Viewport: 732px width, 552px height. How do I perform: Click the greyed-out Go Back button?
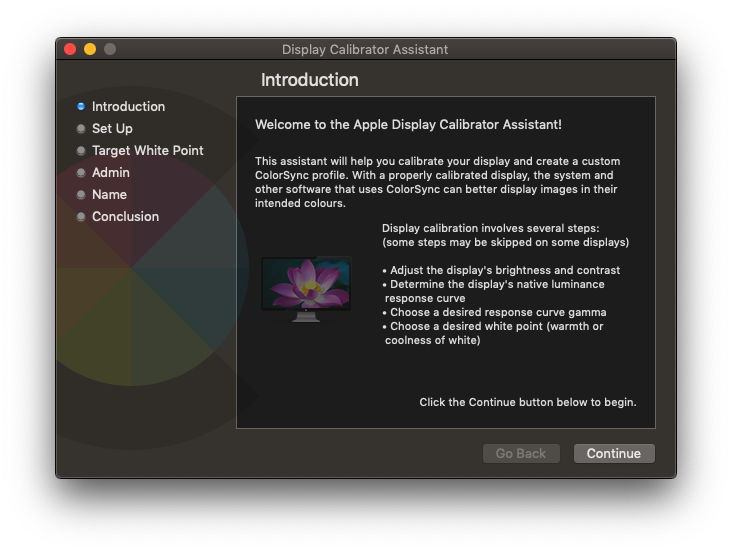point(521,453)
